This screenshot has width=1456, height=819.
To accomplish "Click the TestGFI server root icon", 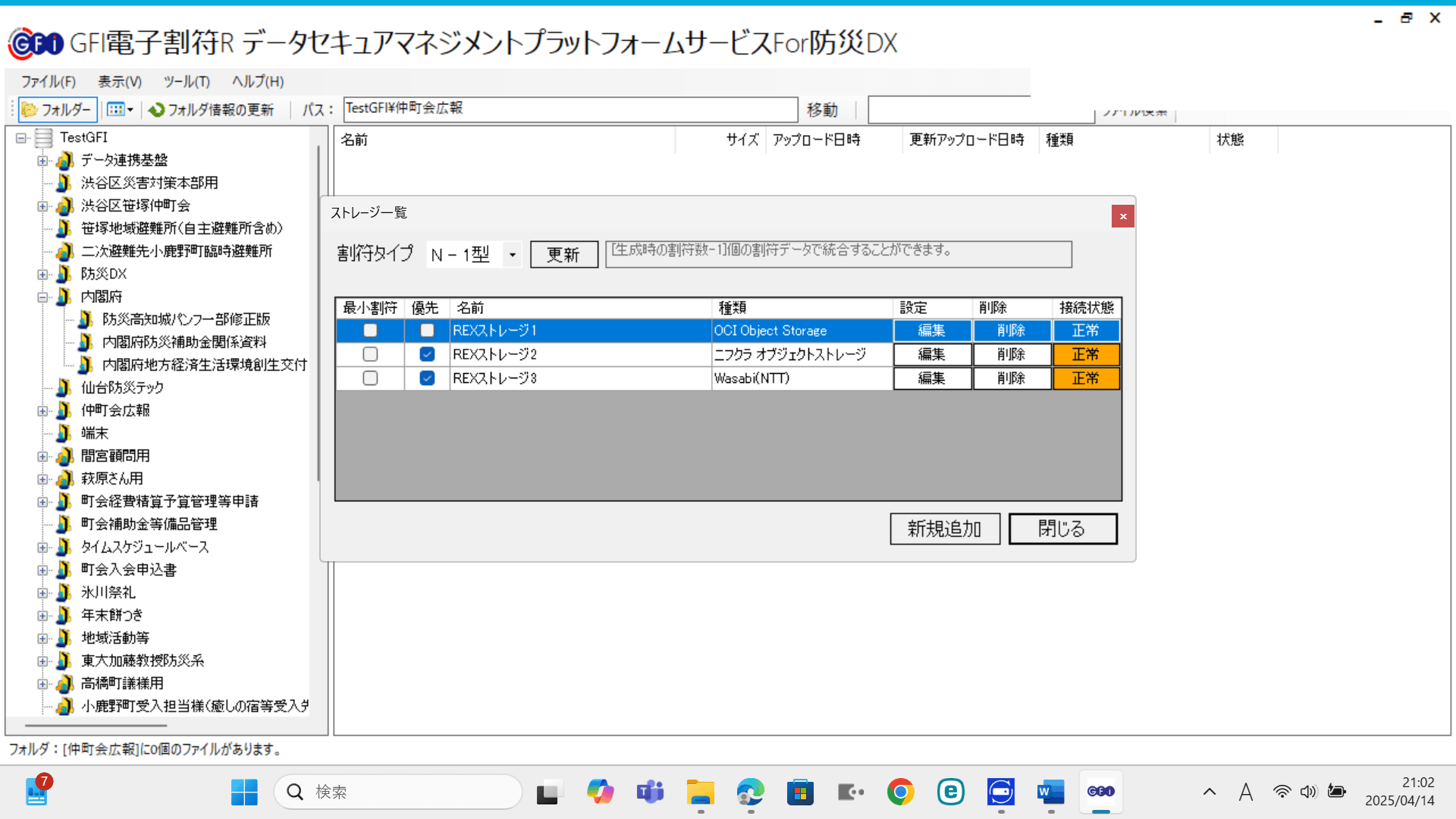I will (44, 137).
